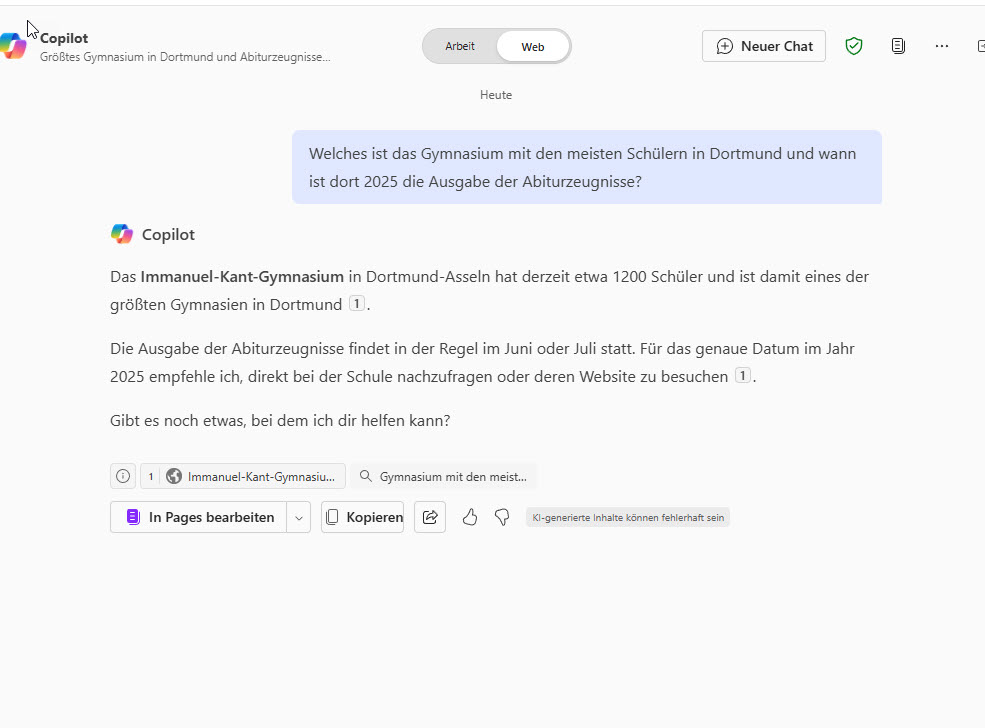Click the user question message bubble

point(586,167)
